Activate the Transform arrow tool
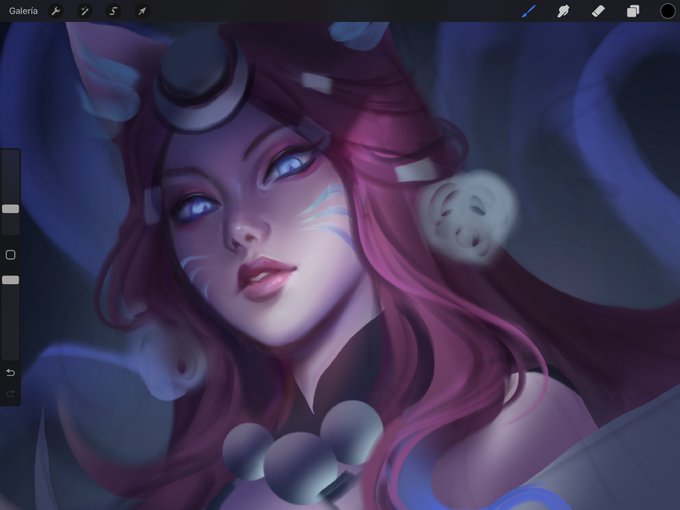The height and width of the screenshot is (510, 680). click(x=142, y=11)
